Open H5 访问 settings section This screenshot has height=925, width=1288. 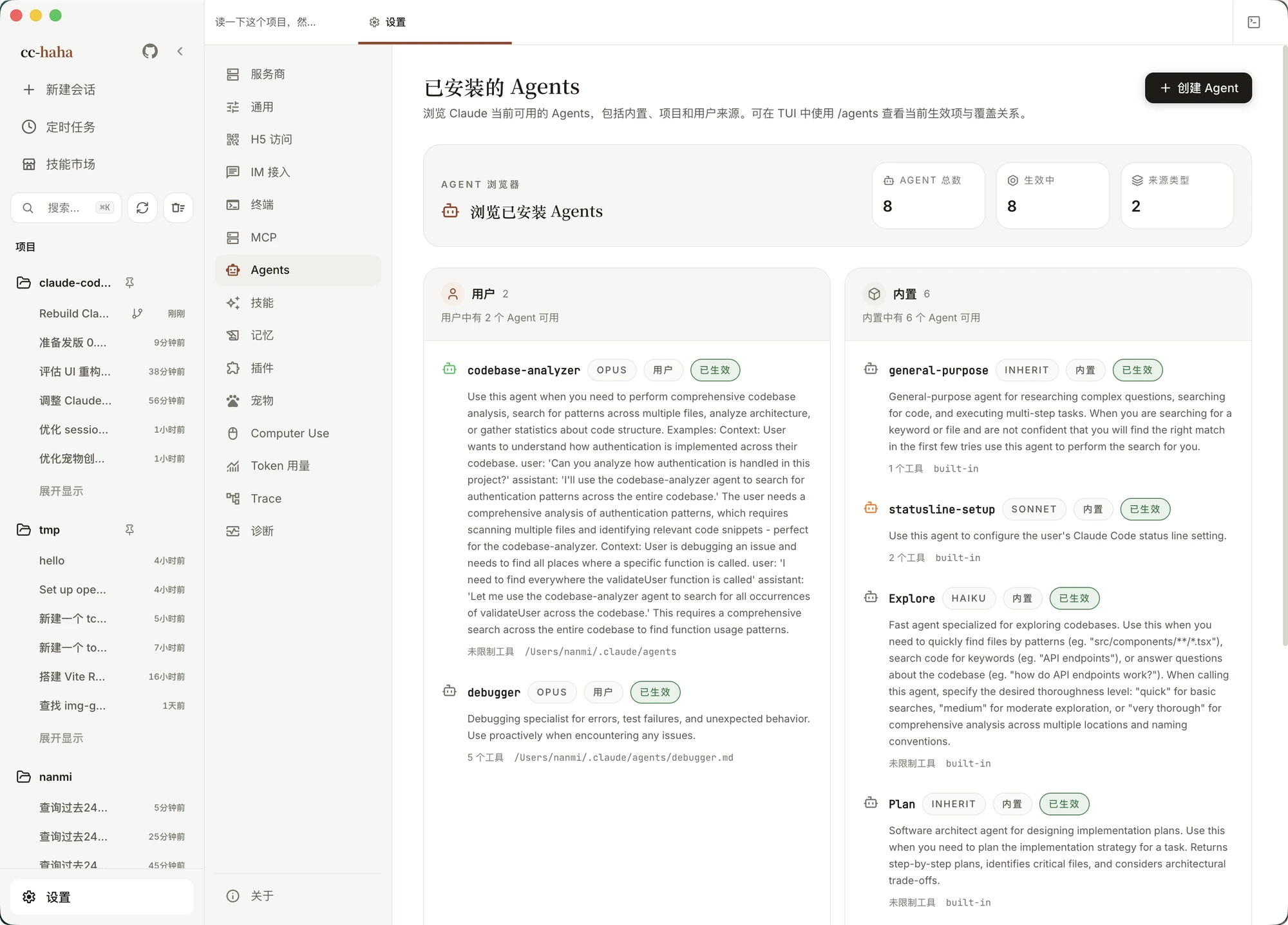point(298,139)
